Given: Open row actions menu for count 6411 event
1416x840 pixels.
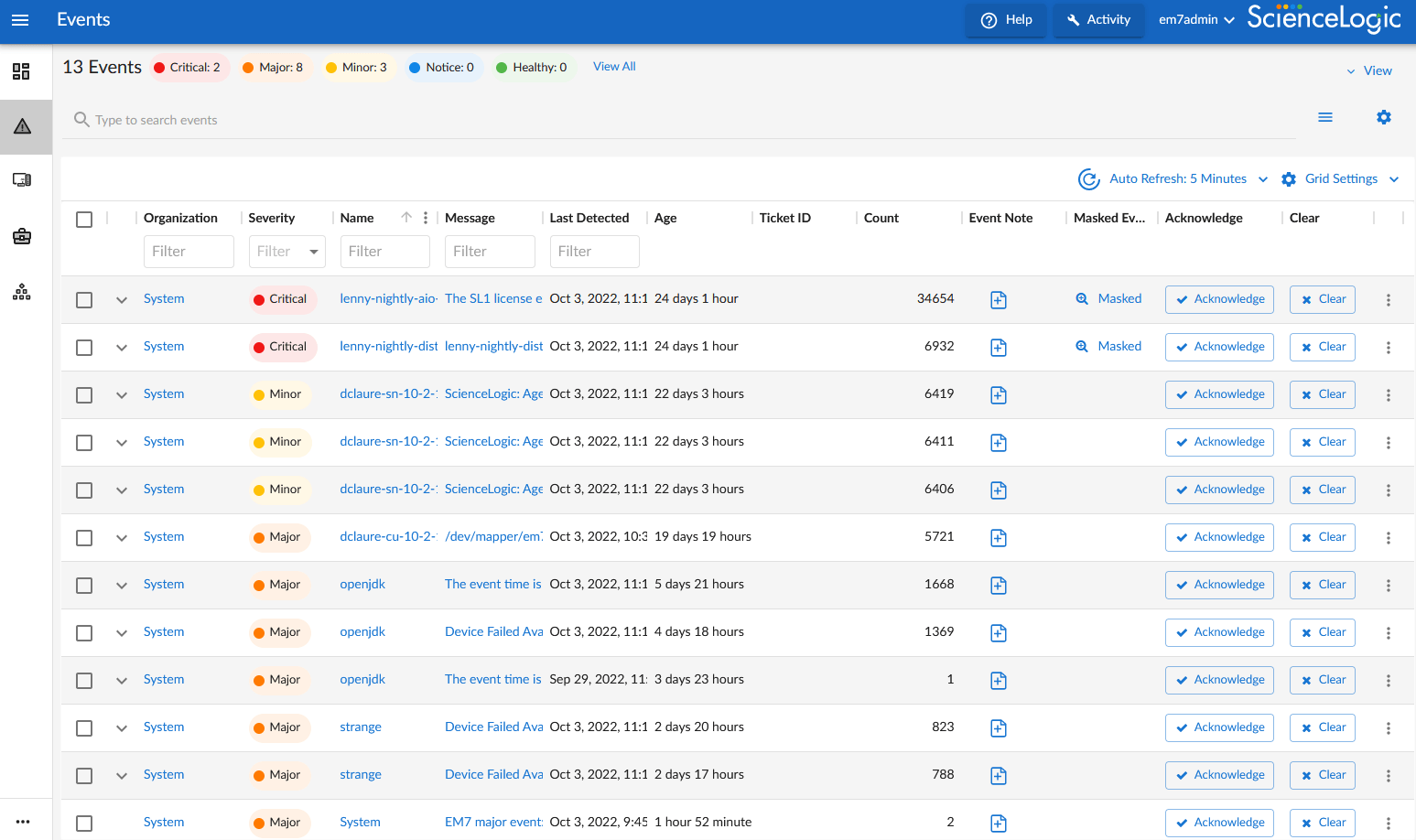Looking at the screenshot, I should click(x=1389, y=443).
